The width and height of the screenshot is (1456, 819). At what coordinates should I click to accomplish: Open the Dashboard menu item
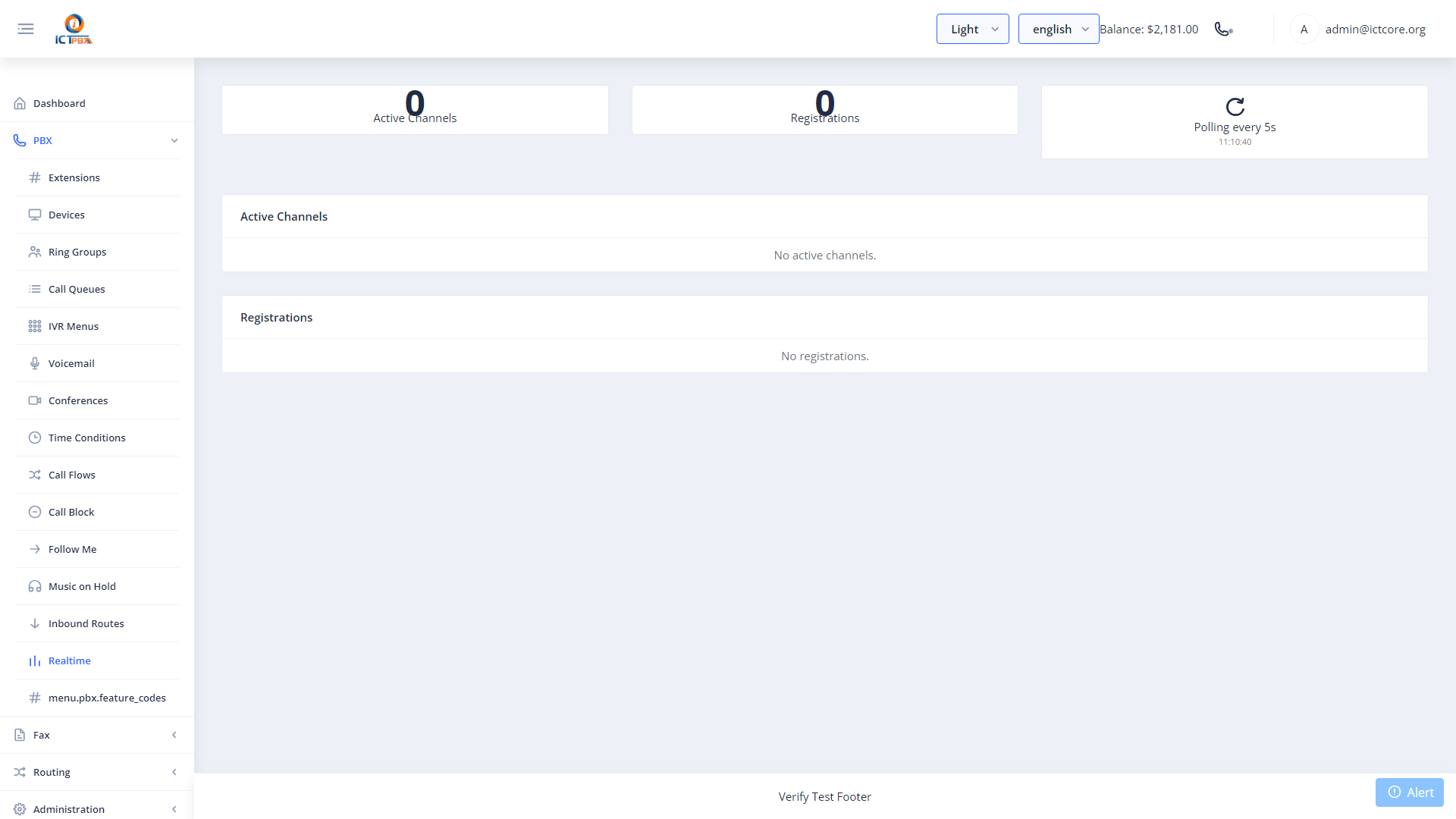point(97,103)
